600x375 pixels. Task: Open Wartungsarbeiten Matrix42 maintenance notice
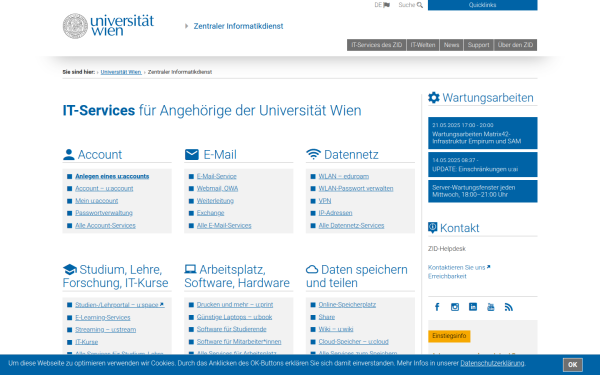pyautogui.click(x=483, y=133)
